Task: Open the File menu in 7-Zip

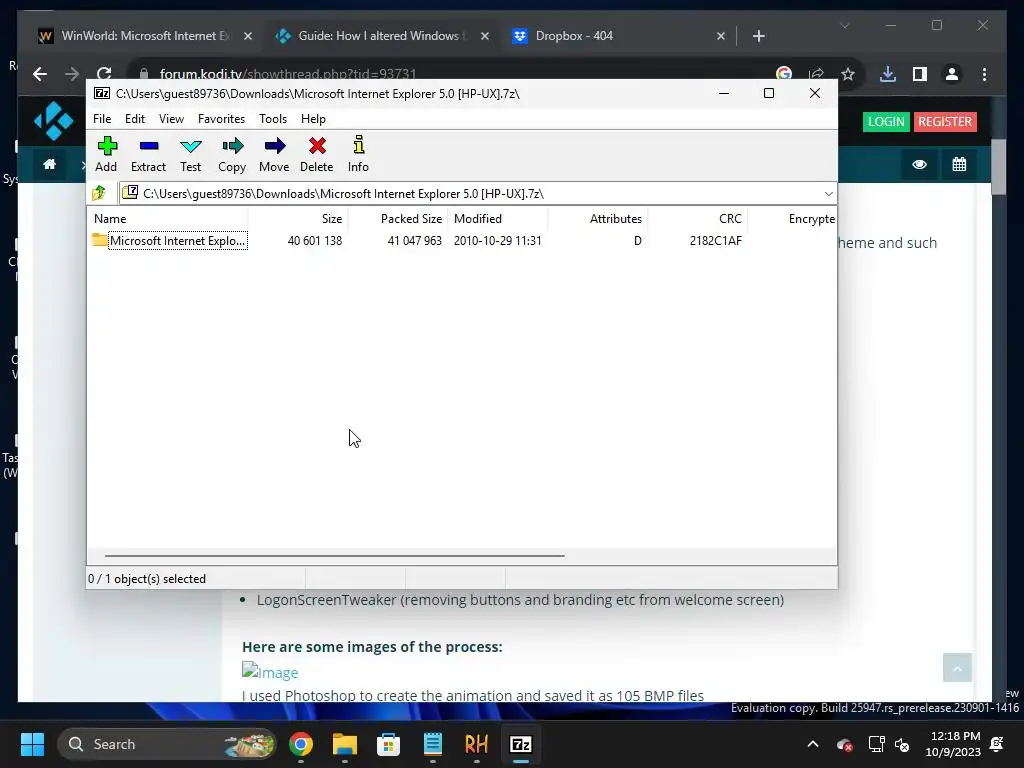Action: pyautogui.click(x=102, y=119)
